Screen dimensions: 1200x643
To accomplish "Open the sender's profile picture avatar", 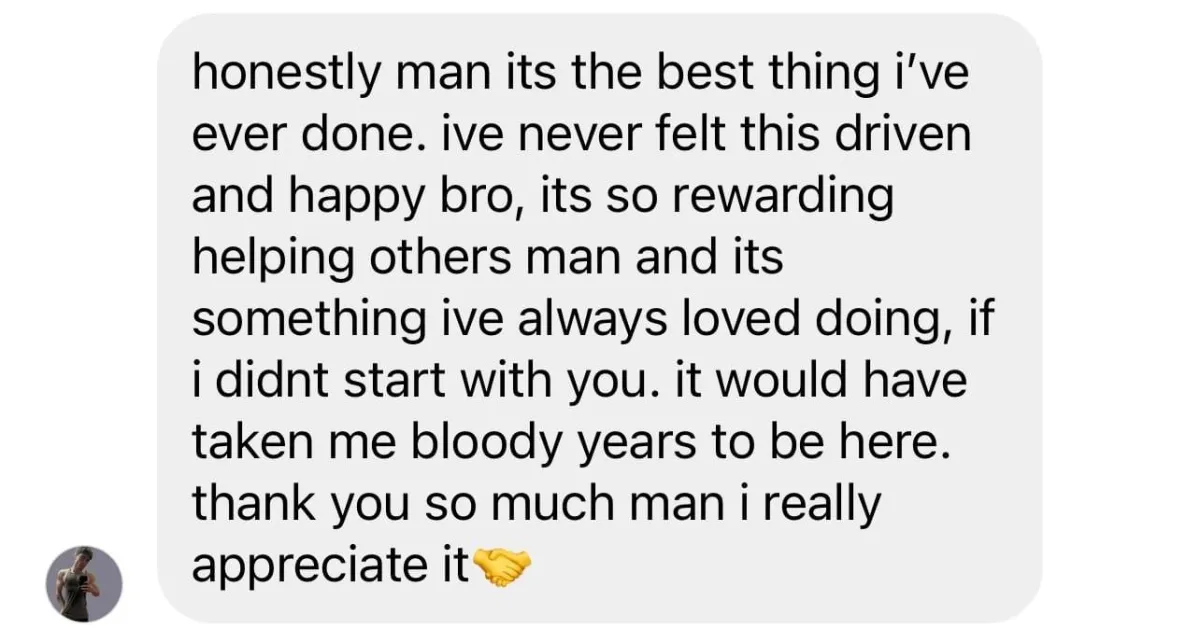I will coord(84,584).
